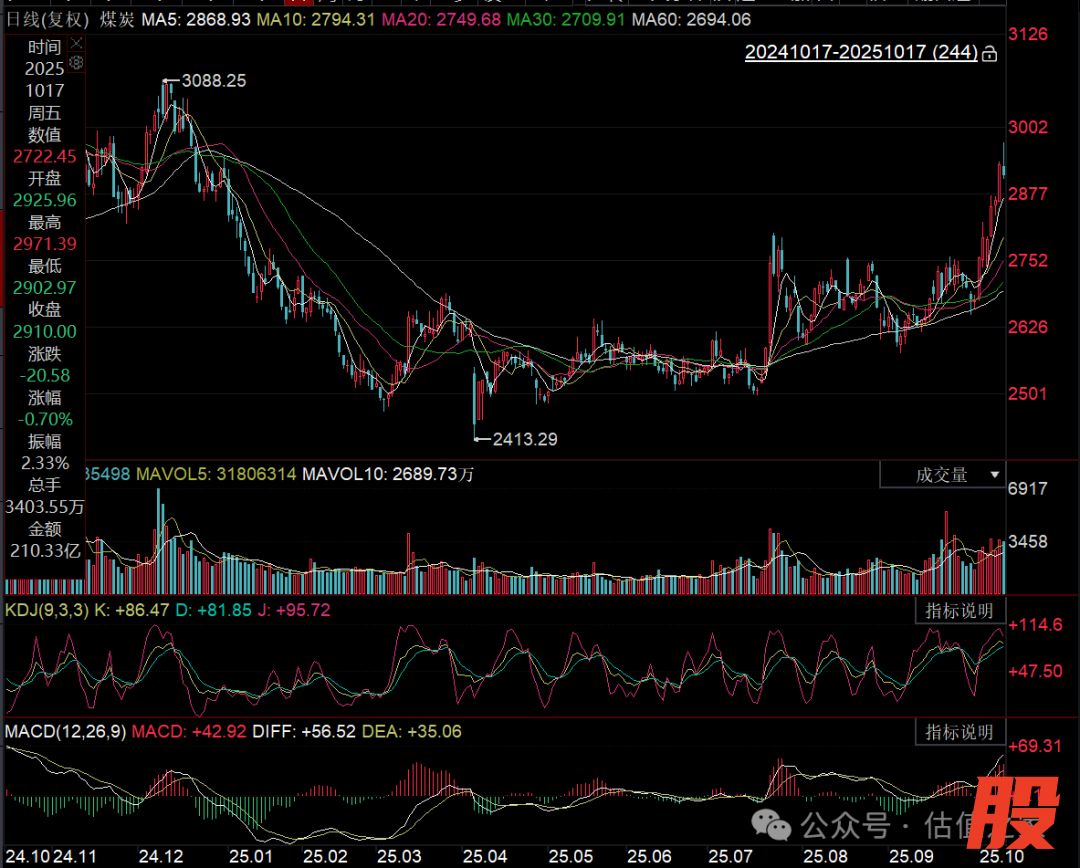Click the MACD(12,26,9) indicator label
1080x868 pixels.
65,732
